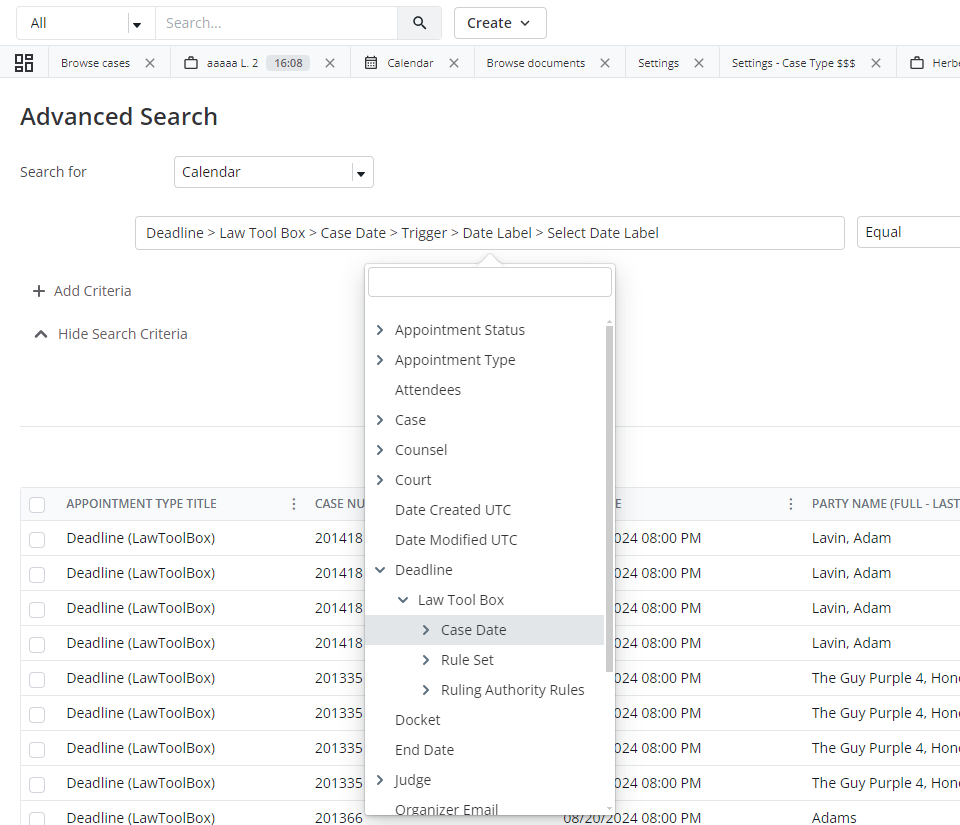This screenshot has height=825, width=960.
Task: Check the second The Guy Purple 4 row checkbox
Action: pos(37,714)
